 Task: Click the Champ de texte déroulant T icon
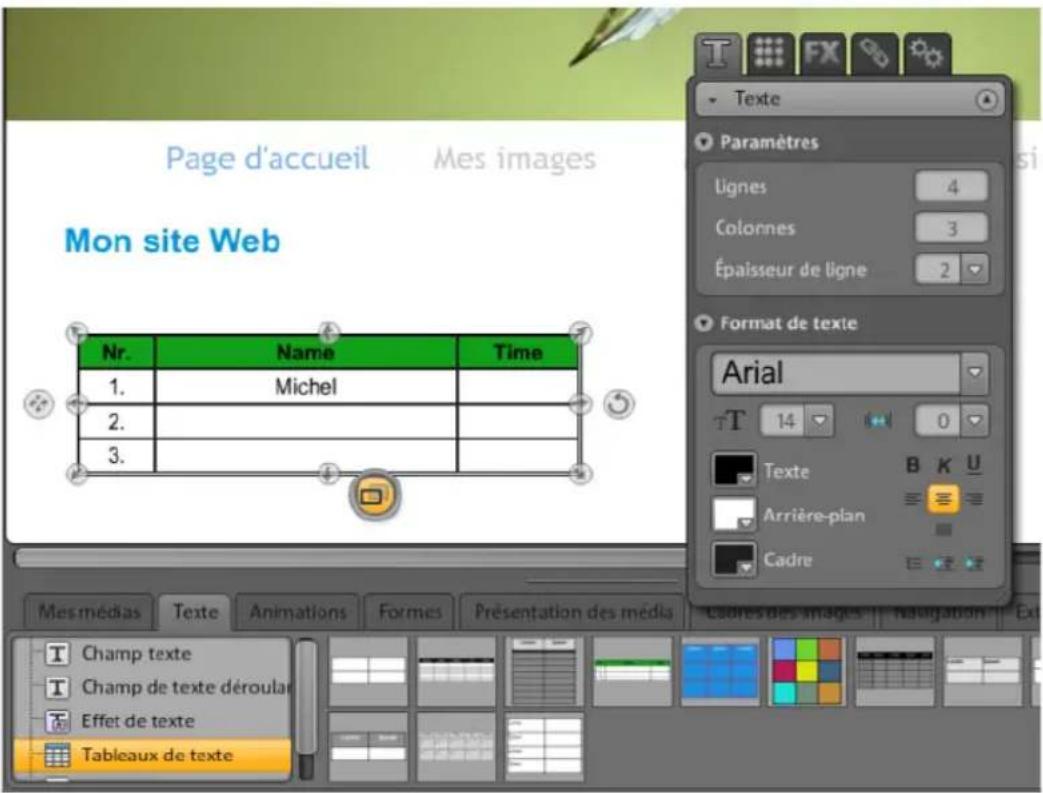click(57, 687)
